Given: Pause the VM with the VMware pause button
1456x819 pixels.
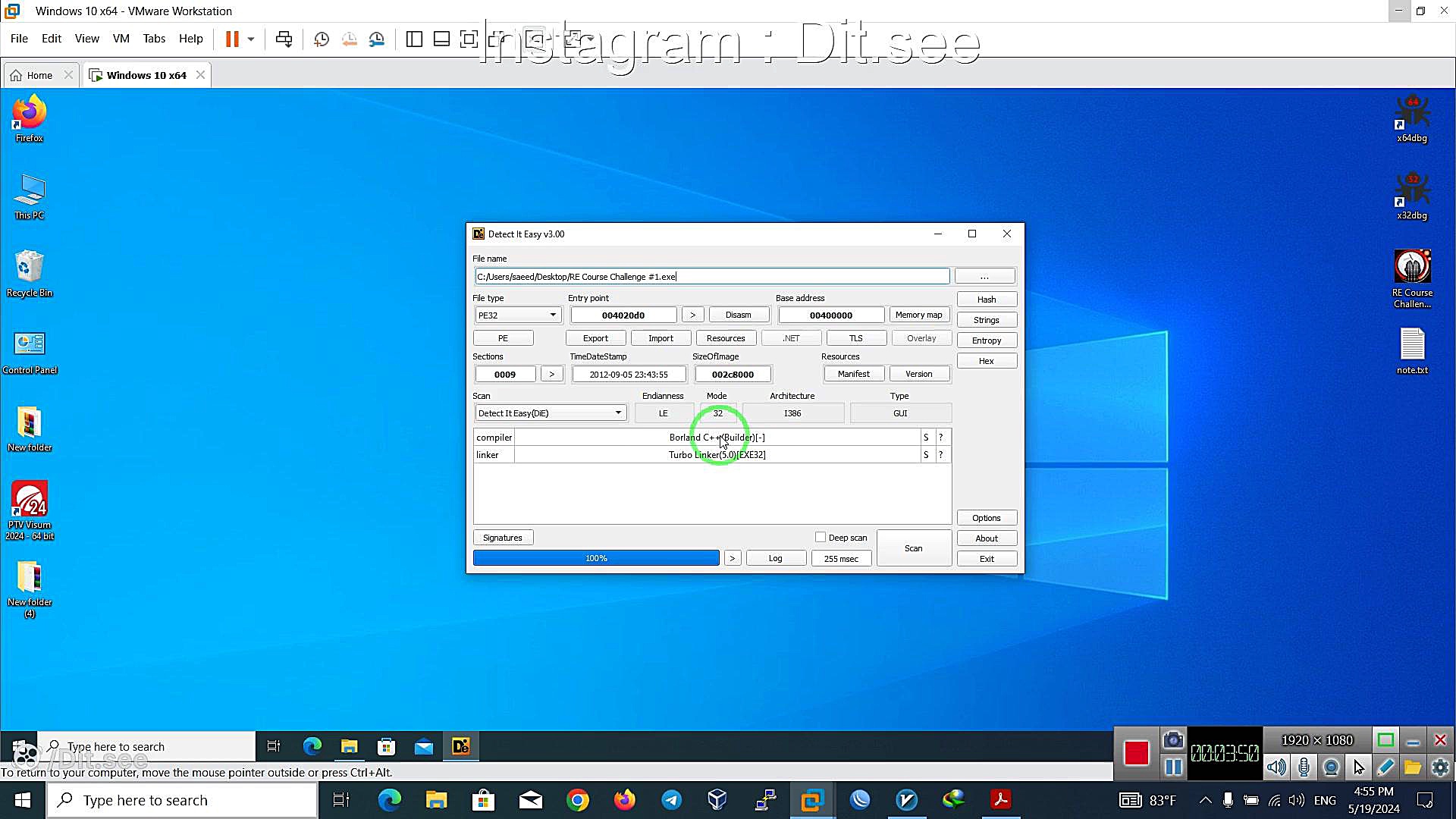Looking at the screenshot, I should (x=232, y=39).
